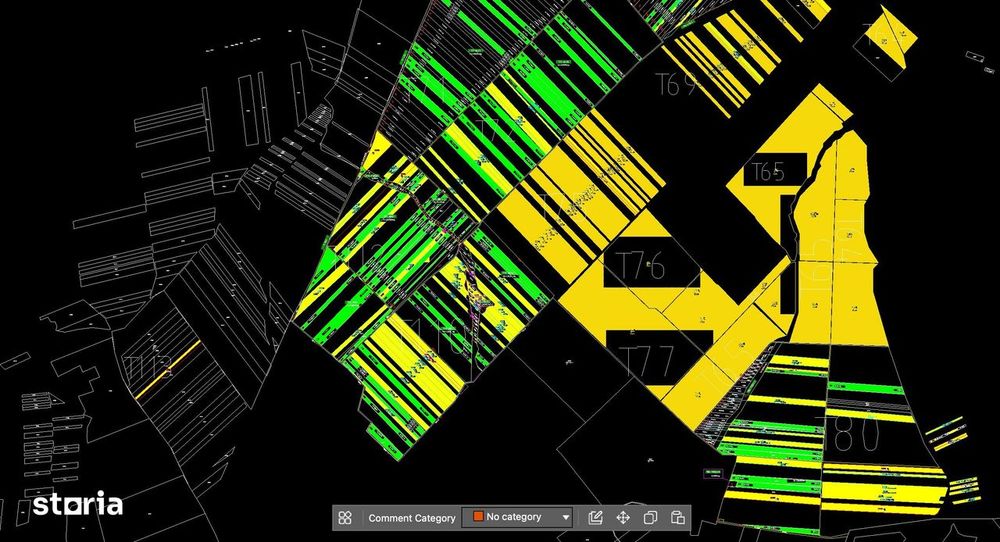Select the T77 parcel block label

tap(648, 362)
